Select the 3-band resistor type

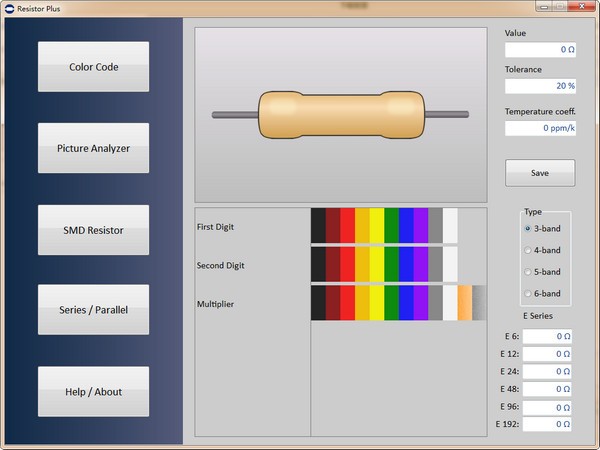point(528,228)
